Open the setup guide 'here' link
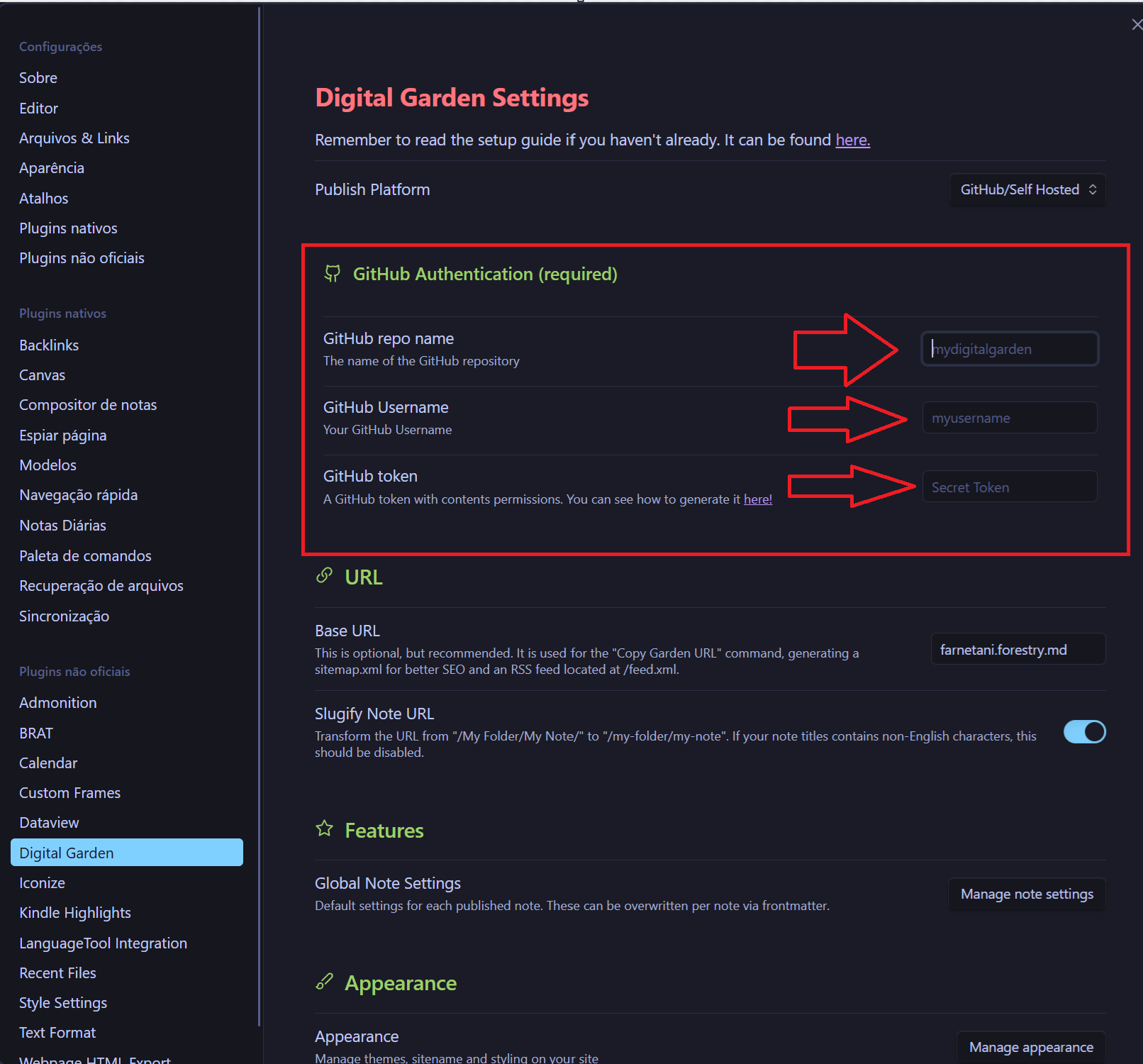The width and height of the screenshot is (1143, 1064). click(852, 140)
